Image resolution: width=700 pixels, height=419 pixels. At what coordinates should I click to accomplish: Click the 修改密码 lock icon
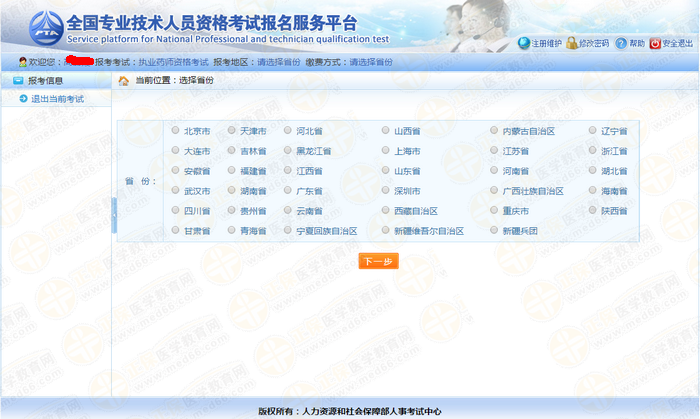tap(572, 44)
